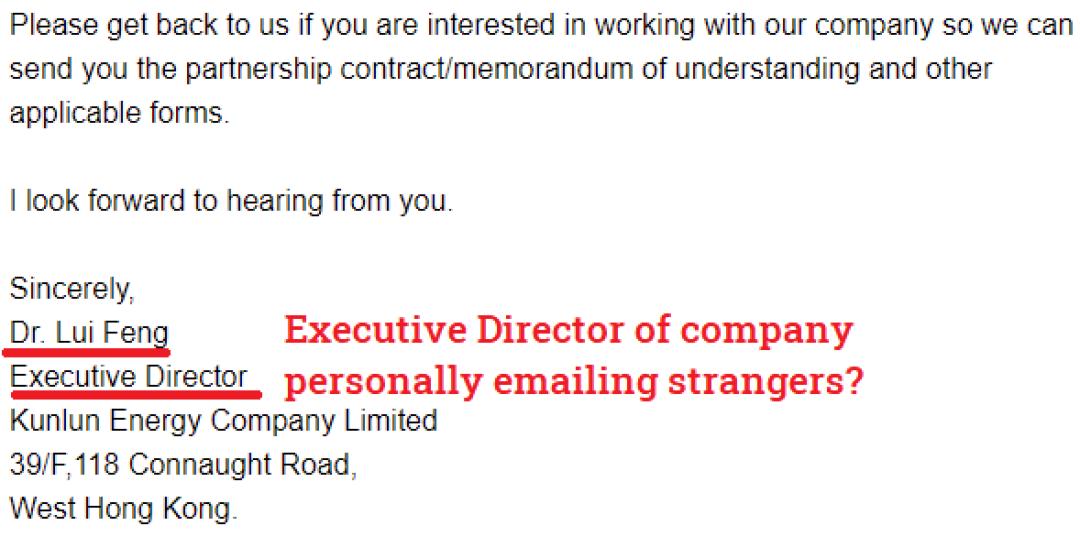Click the signature name "Dr. Lui Feng"
Viewport: 1080px width, 537px height.
pyautogui.click(x=89, y=332)
